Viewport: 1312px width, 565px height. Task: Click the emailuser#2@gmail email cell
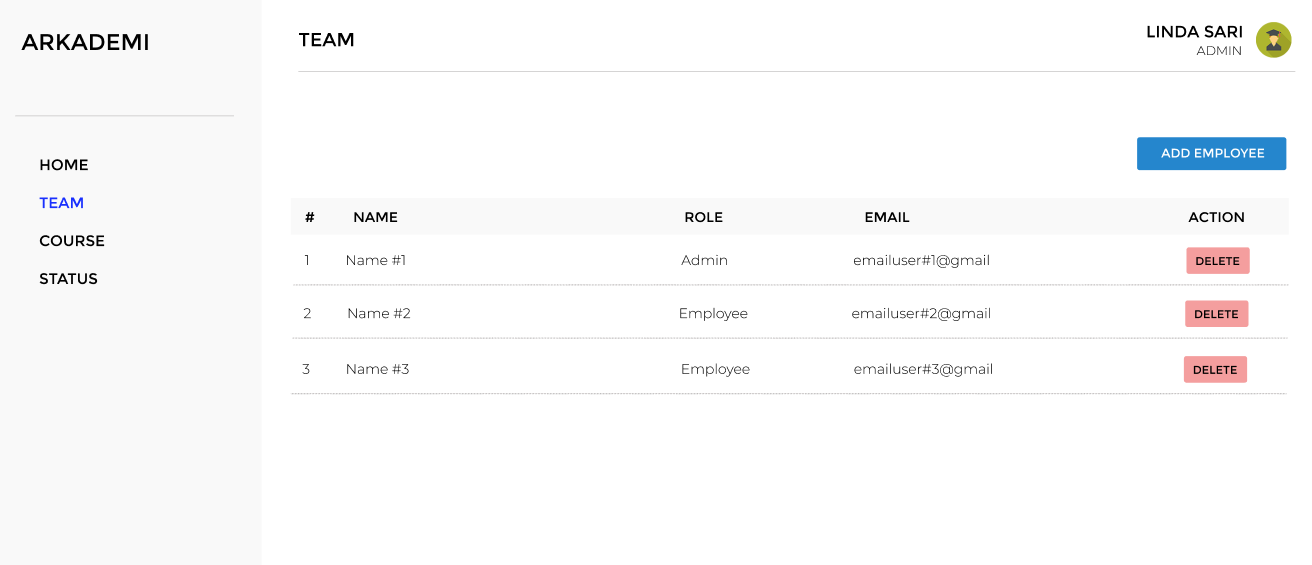(x=921, y=314)
